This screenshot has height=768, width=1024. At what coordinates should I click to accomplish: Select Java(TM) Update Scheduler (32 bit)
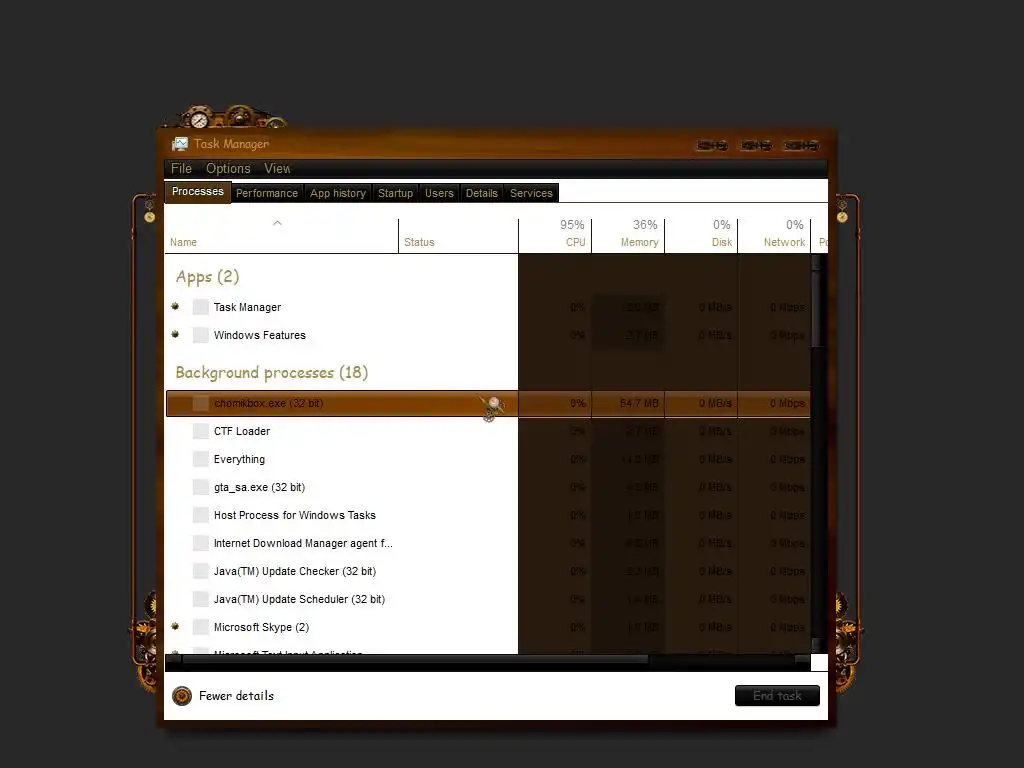pos(488,600)
